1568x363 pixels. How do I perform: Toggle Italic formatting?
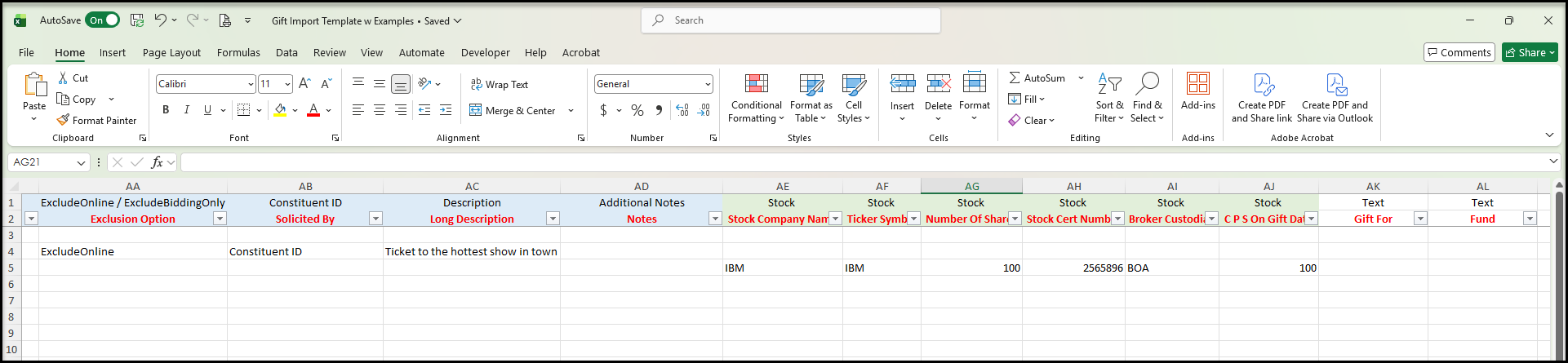pos(187,110)
